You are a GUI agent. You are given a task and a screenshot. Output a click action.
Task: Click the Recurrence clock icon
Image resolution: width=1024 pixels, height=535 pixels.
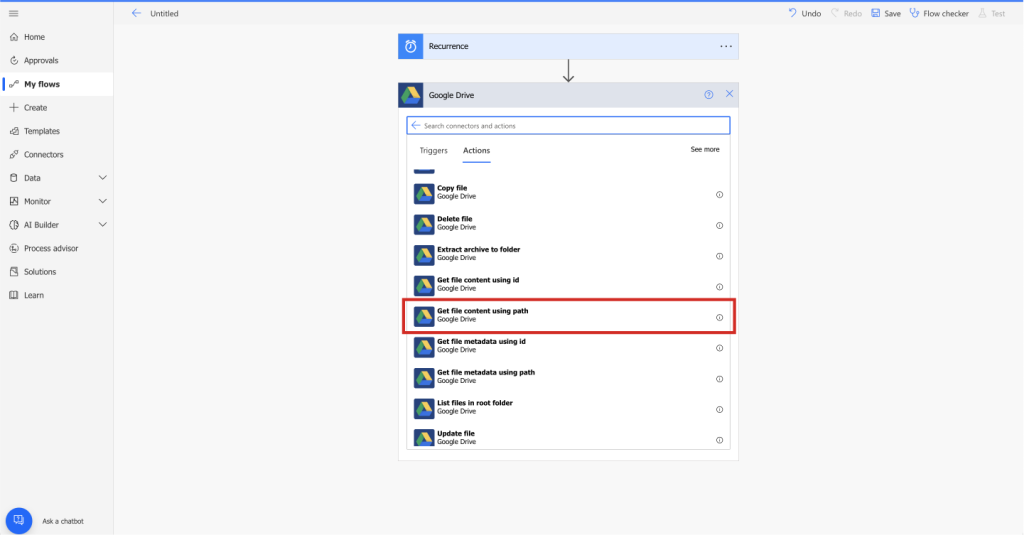coord(411,46)
